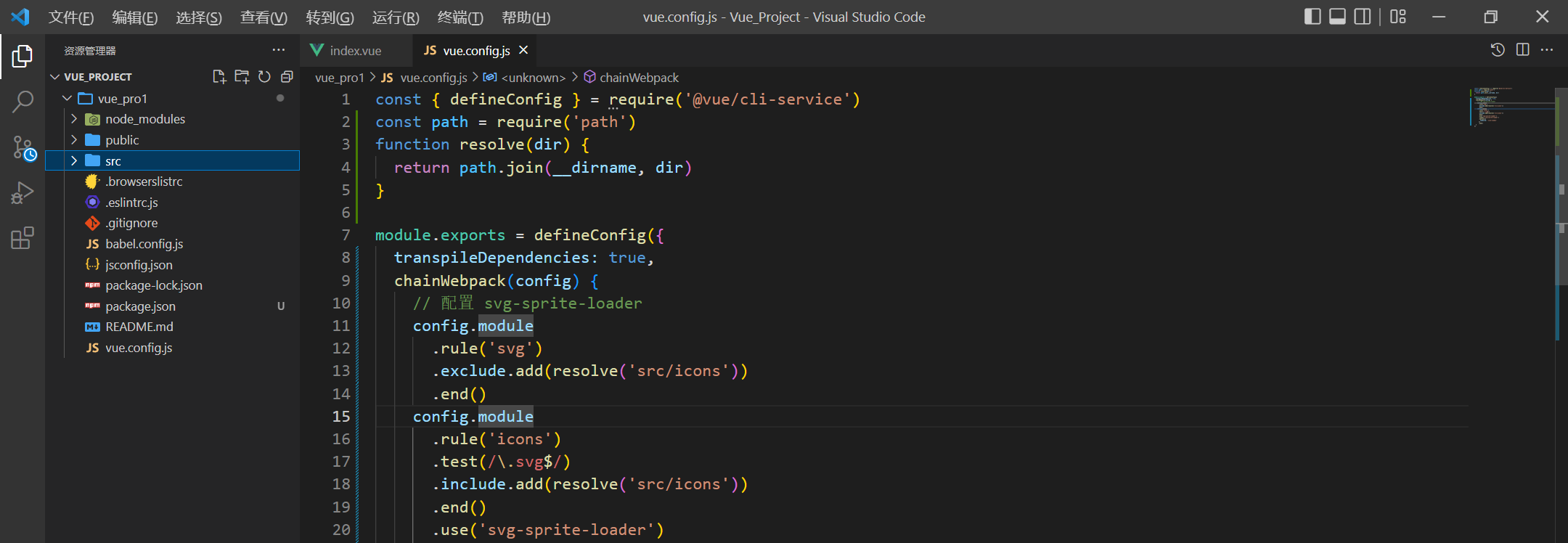Click <unknown> in the breadcrumb
1568x543 pixels.
pos(534,78)
